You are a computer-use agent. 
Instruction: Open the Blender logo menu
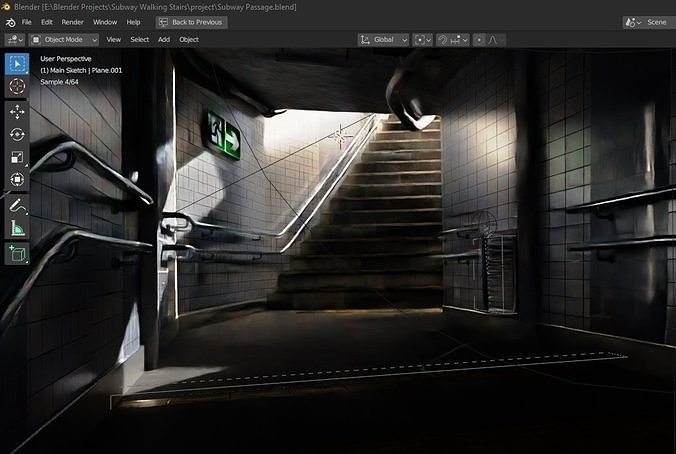(x=10, y=22)
